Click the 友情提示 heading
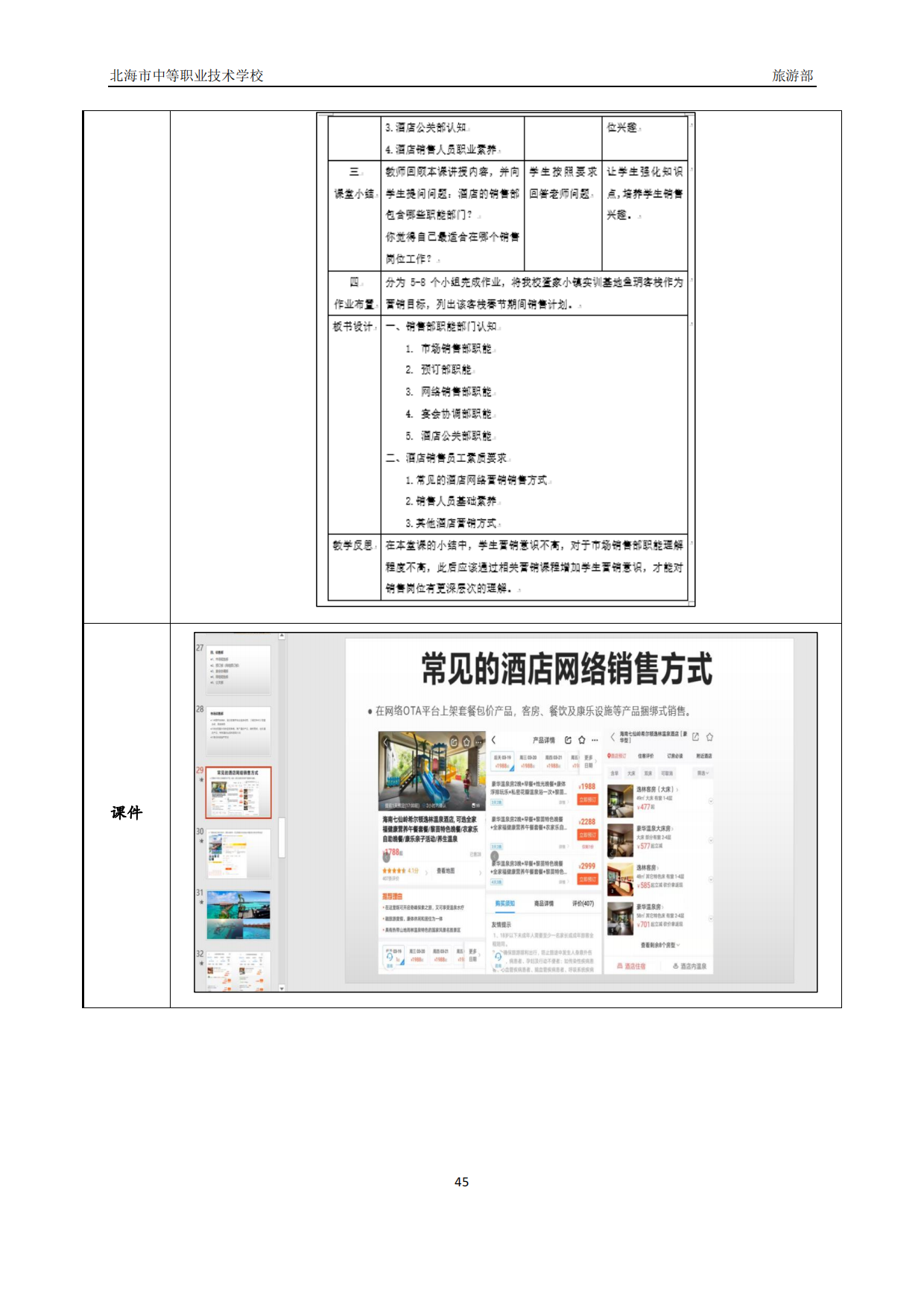 pyautogui.click(x=501, y=925)
